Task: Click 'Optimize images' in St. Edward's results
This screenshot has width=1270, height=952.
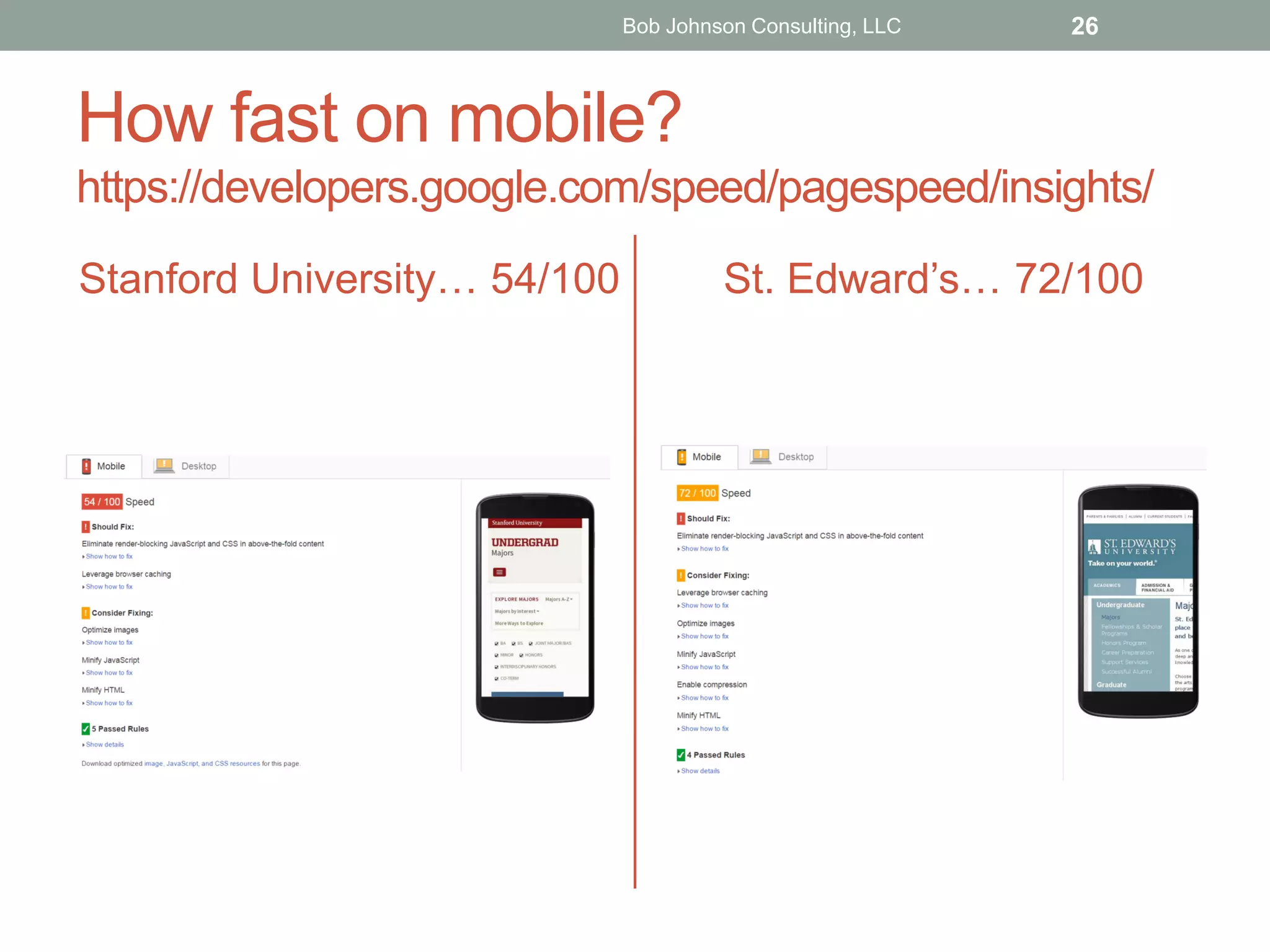Action: pos(706,624)
